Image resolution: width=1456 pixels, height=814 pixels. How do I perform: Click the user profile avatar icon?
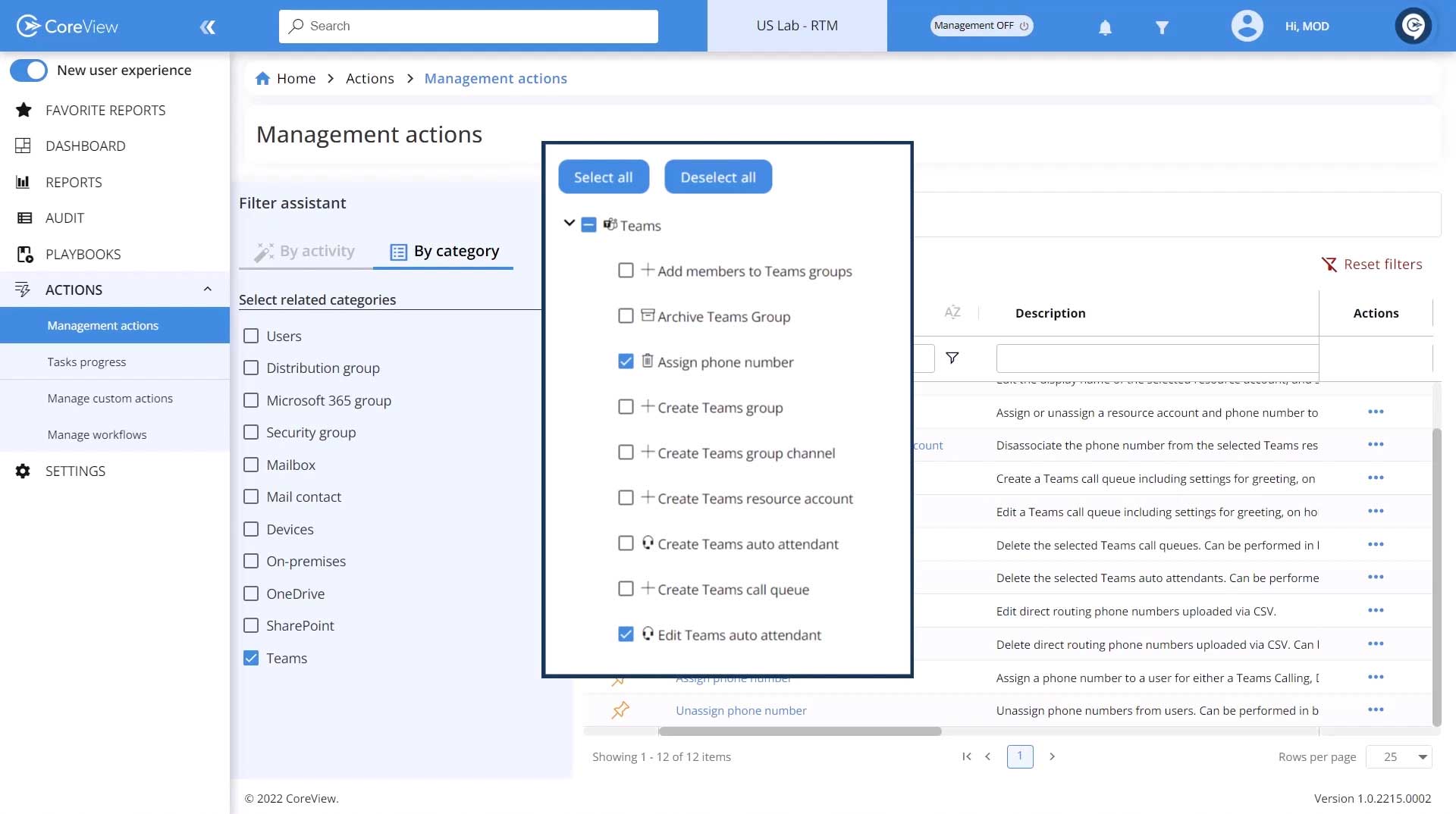point(1246,26)
